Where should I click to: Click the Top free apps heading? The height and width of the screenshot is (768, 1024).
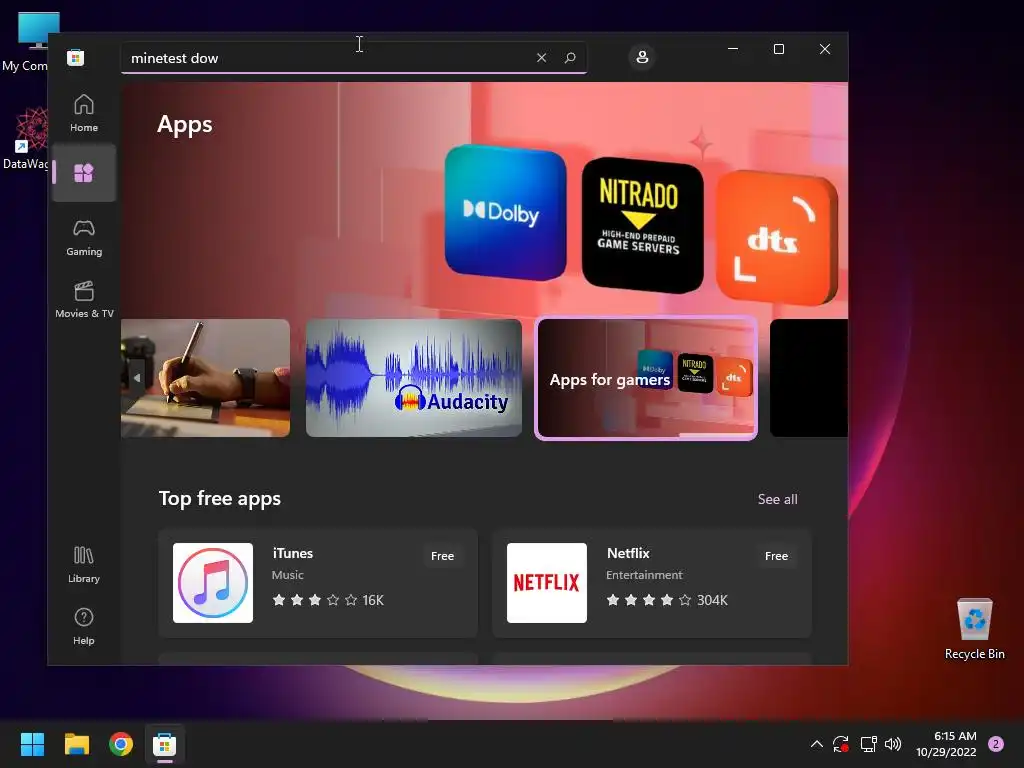(x=220, y=498)
